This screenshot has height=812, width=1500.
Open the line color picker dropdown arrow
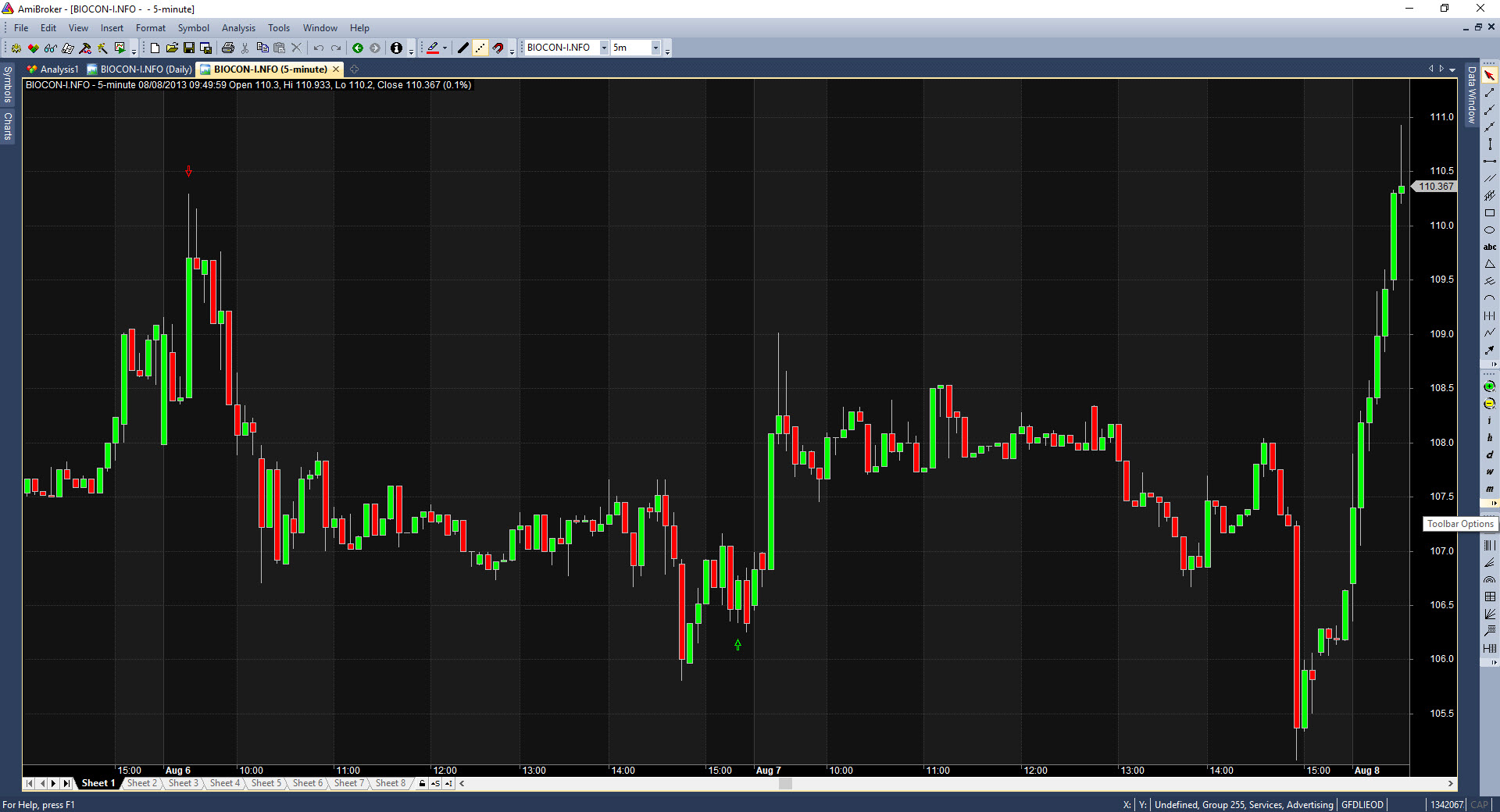click(x=445, y=48)
